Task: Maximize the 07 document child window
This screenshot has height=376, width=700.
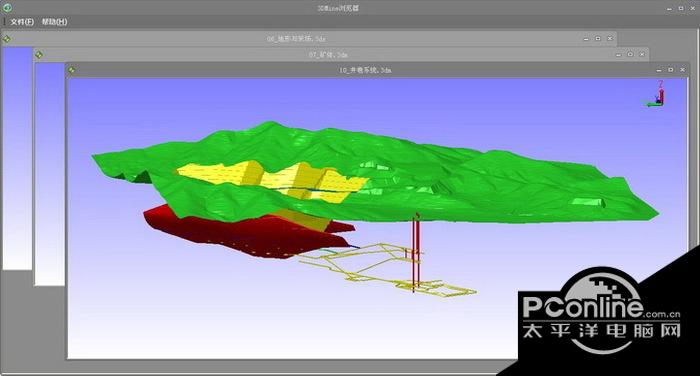Action: click(x=630, y=54)
